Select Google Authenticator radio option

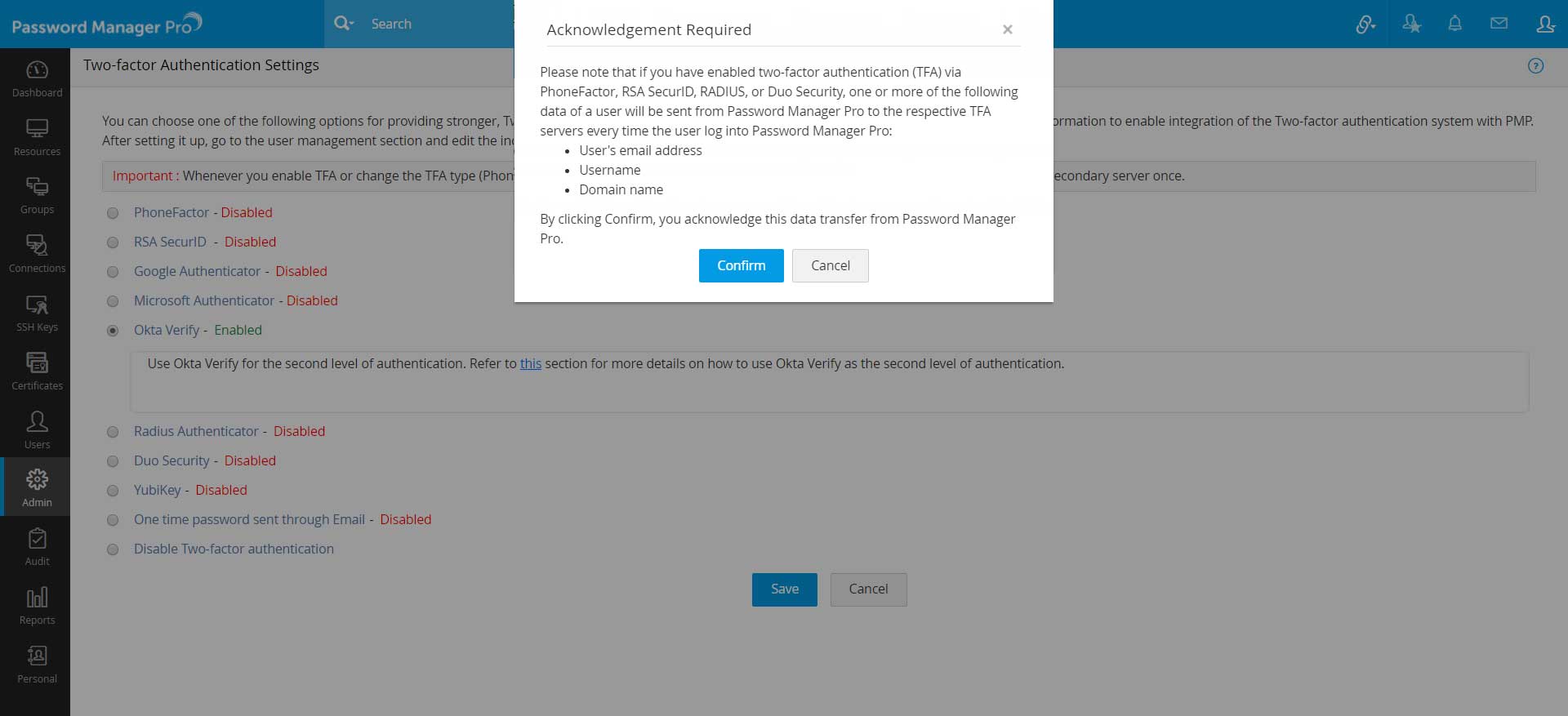[113, 272]
